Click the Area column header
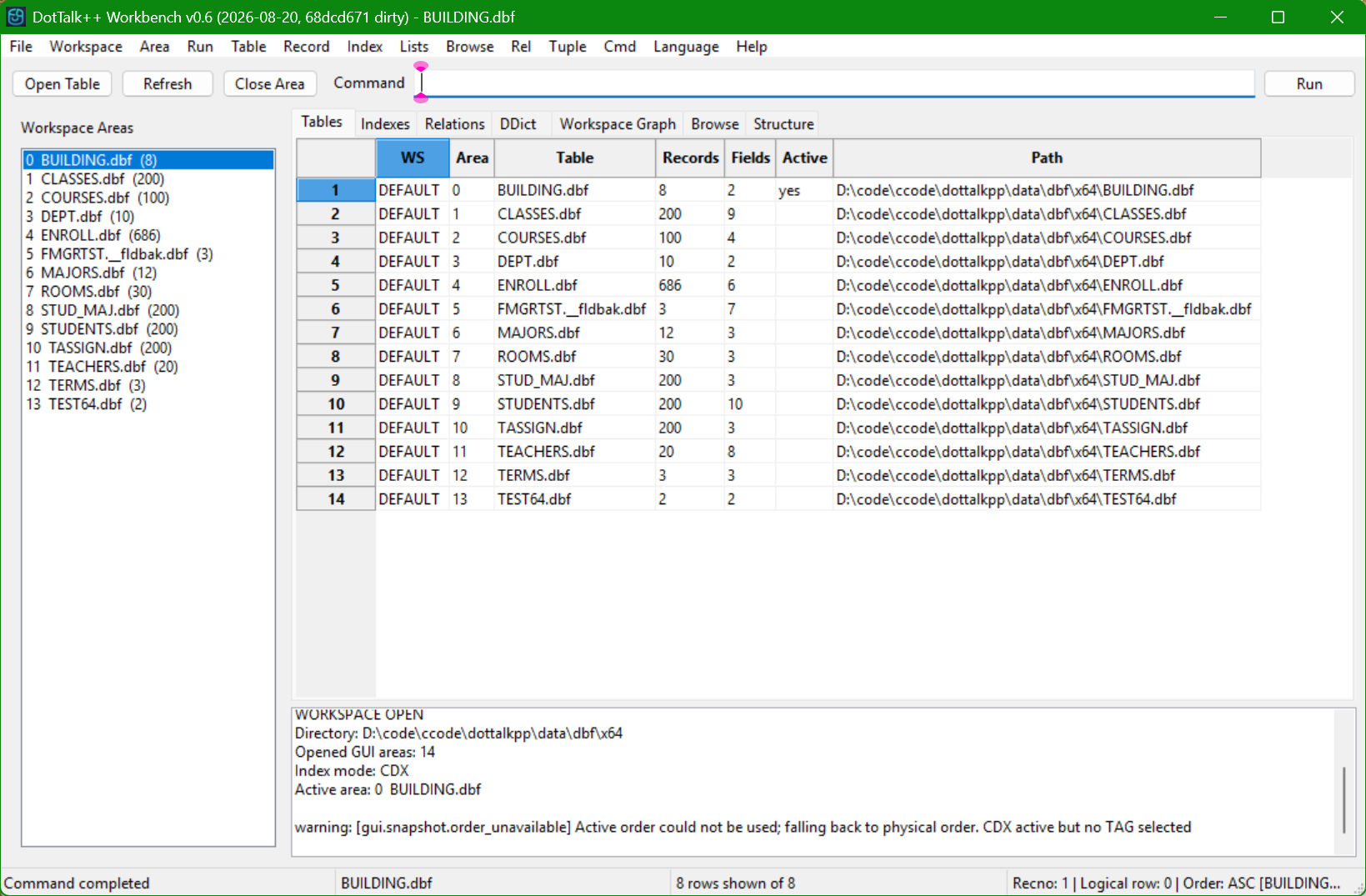The width and height of the screenshot is (1366, 896). coord(472,158)
